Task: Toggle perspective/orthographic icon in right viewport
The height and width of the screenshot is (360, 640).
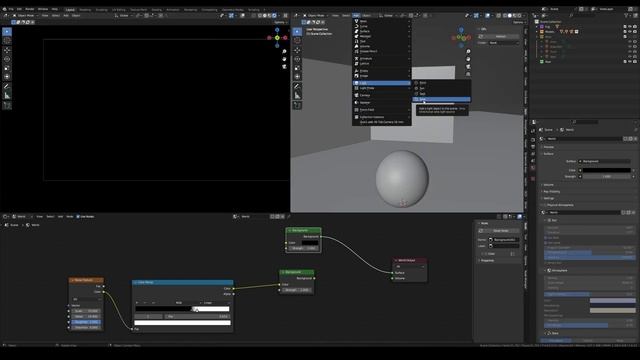Action: coord(468,74)
